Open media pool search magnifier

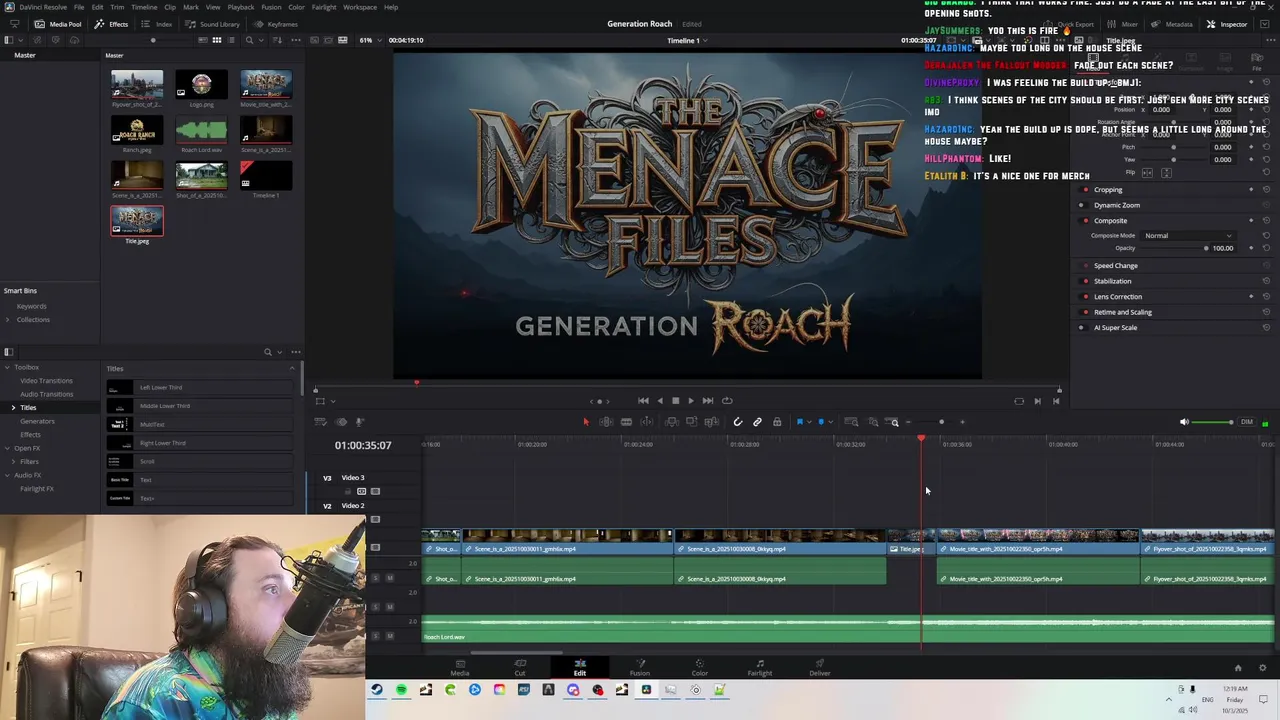pyautogui.click(x=249, y=40)
